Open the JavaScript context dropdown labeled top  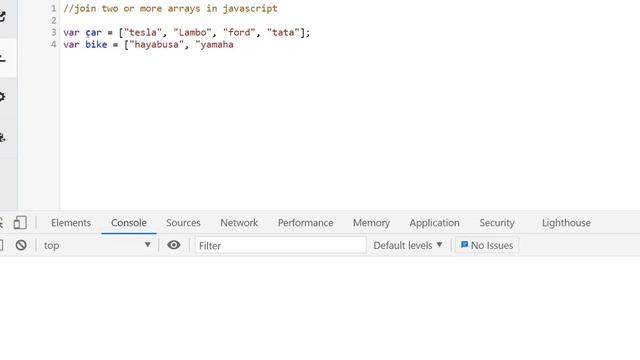click(x=97, y=245)
